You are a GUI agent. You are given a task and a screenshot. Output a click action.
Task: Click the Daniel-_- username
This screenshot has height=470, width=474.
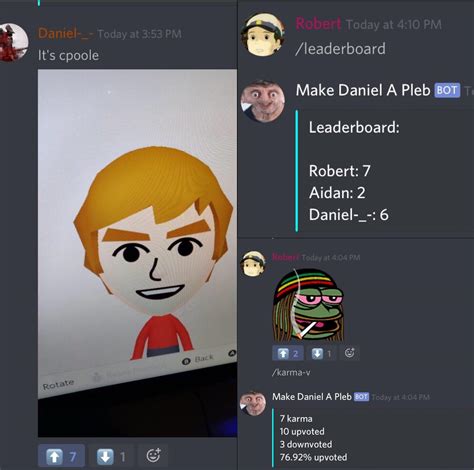click(65, 34)
